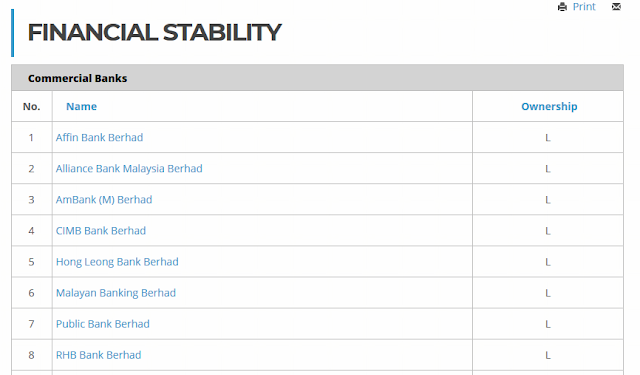Open Hong Leong Bank Berhad link
This screenshot has height=375, width=640.
pos(117,262)
